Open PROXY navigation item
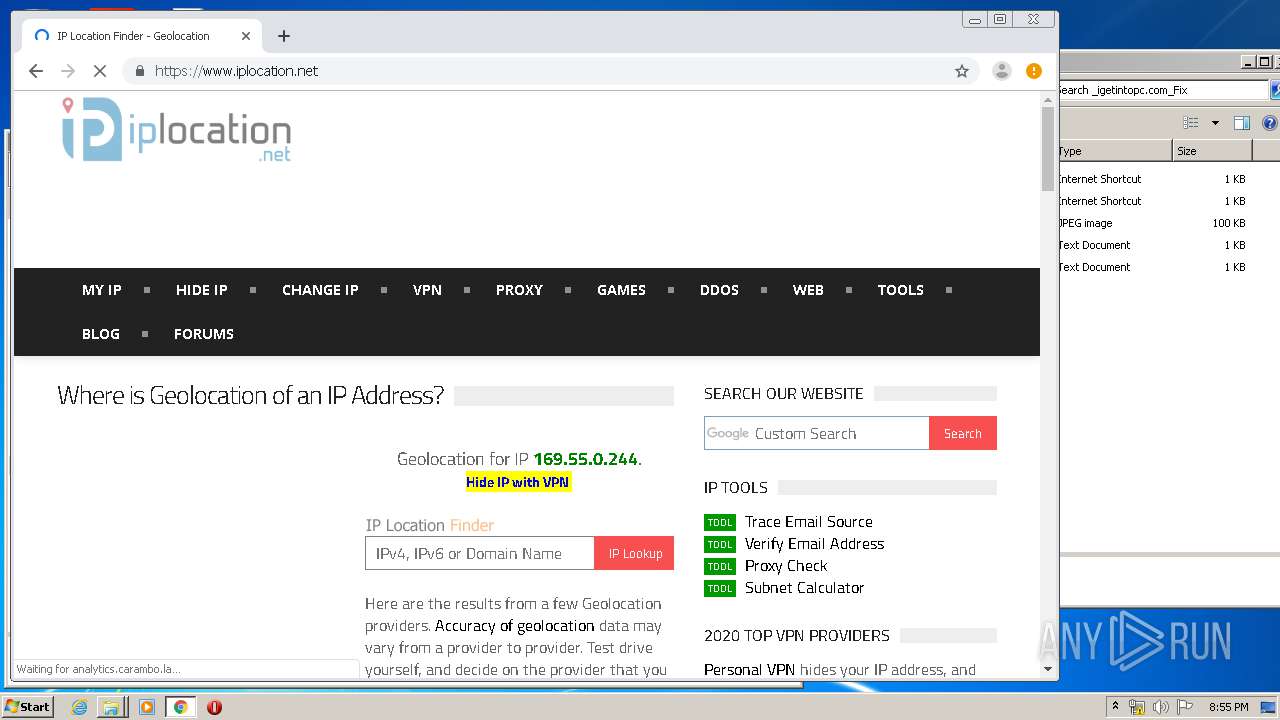Image resolution: width=1280 pixels, height=720 pixels. coord(519,290)
